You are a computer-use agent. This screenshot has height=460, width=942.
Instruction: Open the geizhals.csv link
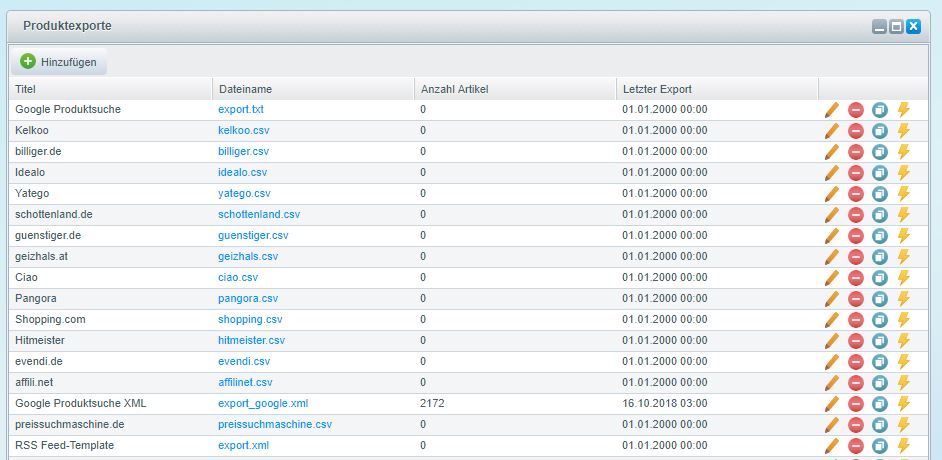point(248,256)
